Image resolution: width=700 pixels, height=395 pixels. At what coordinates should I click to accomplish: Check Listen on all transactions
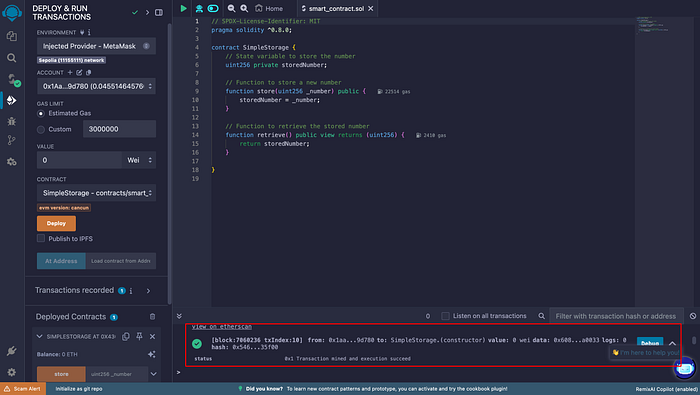coord(445,316)
